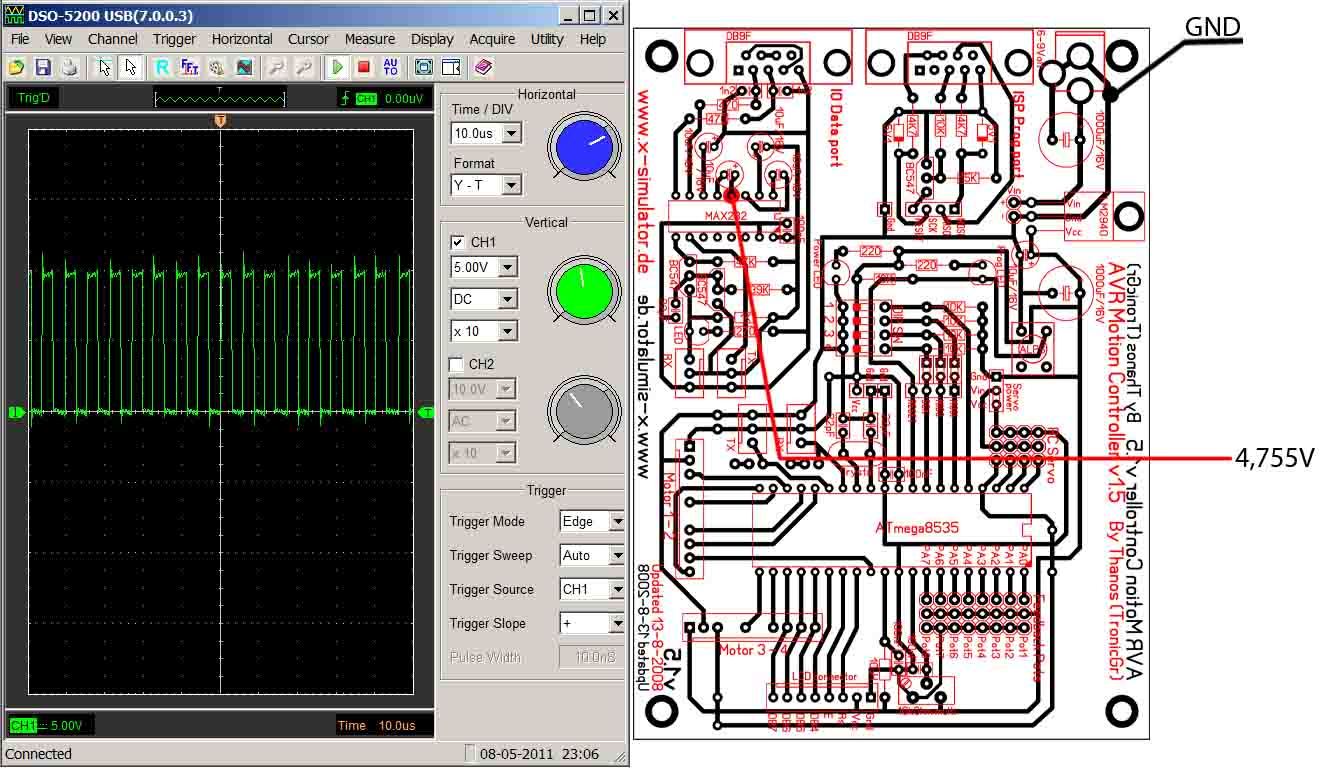Open the Display menu
This screenshot has height=768, width=1340.
point(432,39)
